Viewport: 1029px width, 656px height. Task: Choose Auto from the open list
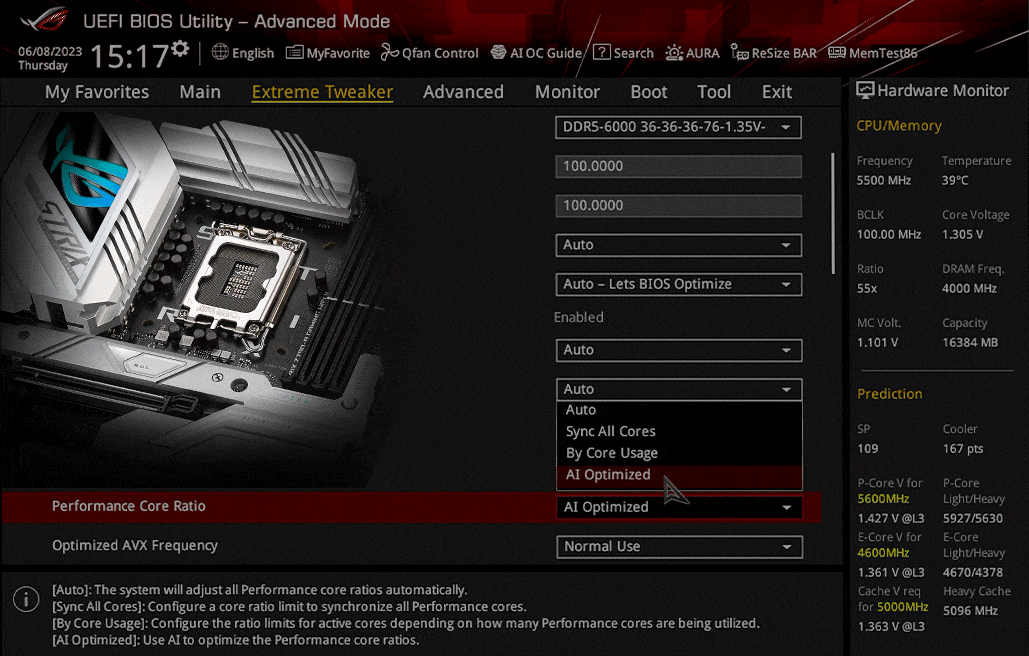point(679,410)
